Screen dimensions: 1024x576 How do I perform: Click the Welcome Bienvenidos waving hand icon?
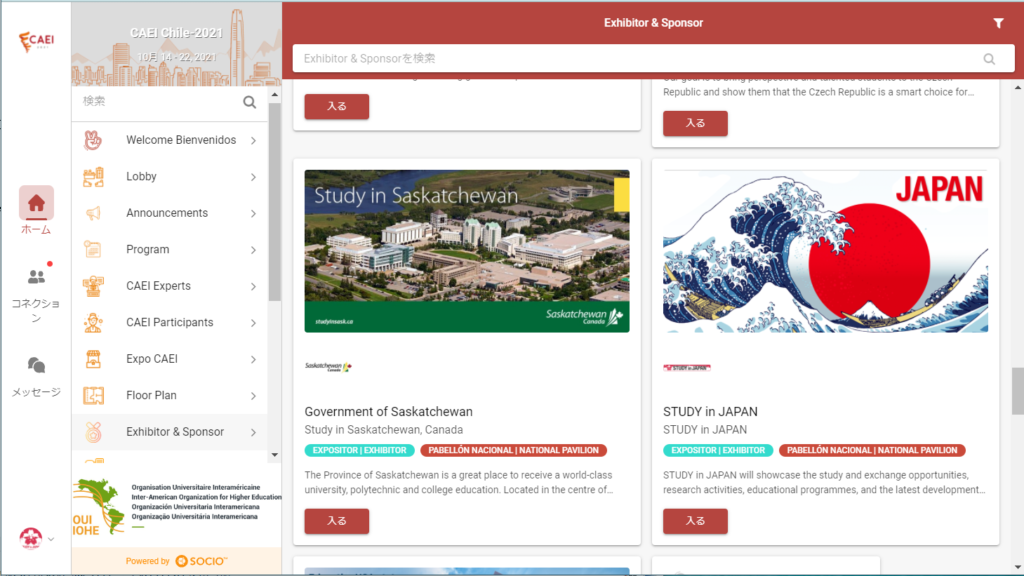point(93,140)
